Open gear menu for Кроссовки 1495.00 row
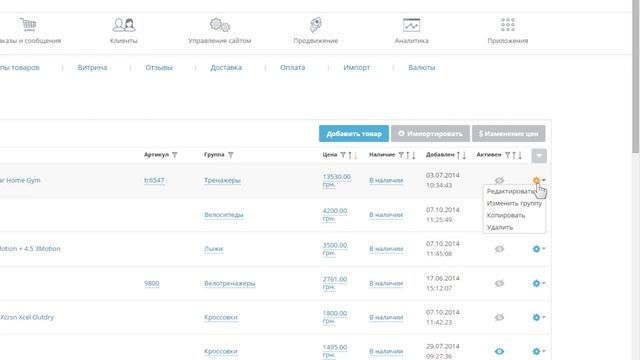This screenshot has height=360, width=640. coord(538,351)
